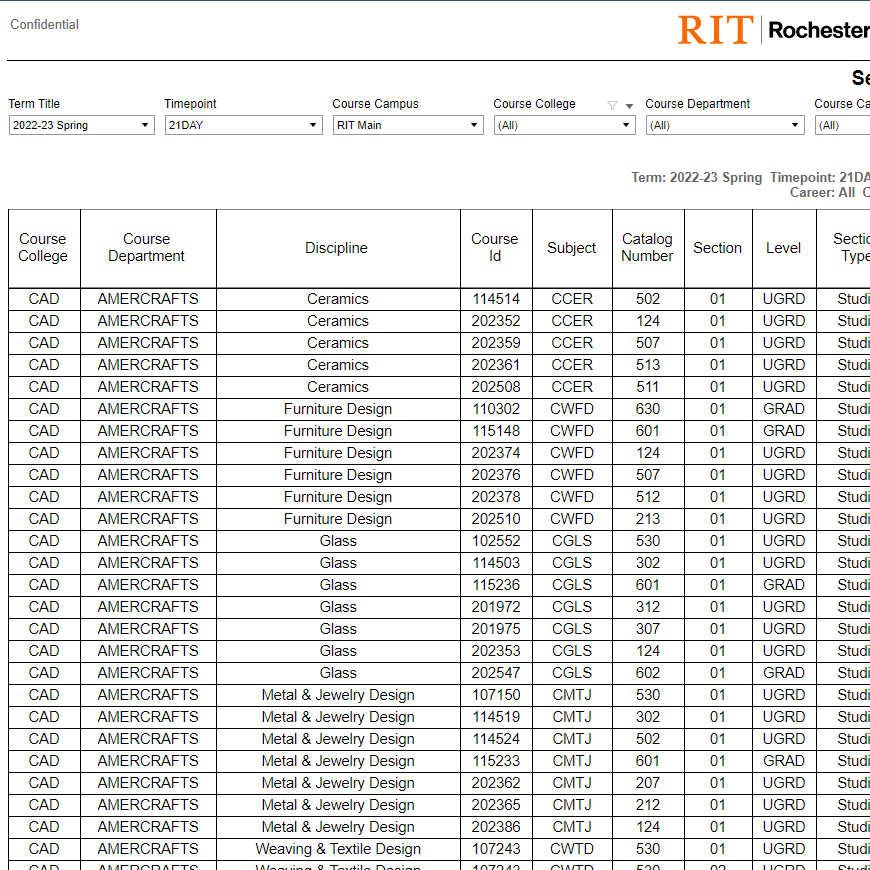The height and width of the screenshot is (870, 870).
Task: Click the filter funnel icon beside Course College
Action: (x=612, y=105)
